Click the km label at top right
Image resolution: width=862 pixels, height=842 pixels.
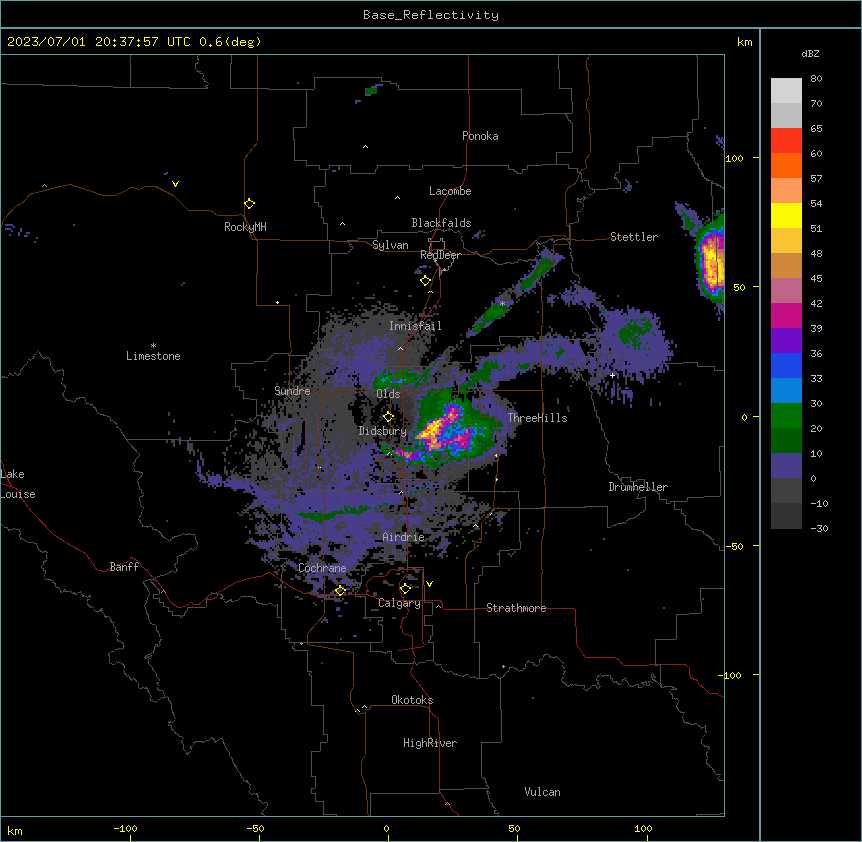point(744,42)
